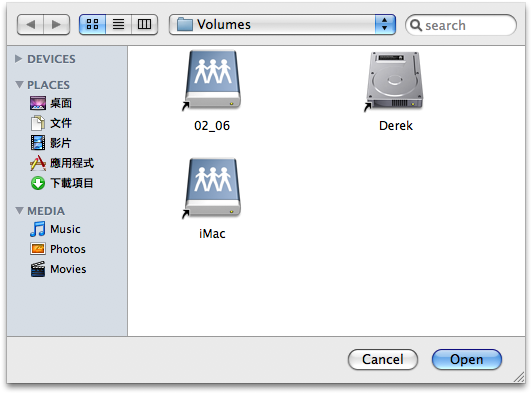This screenshot has height=394, width=532.
Task: Switch to column view mode
Action: 145,24
